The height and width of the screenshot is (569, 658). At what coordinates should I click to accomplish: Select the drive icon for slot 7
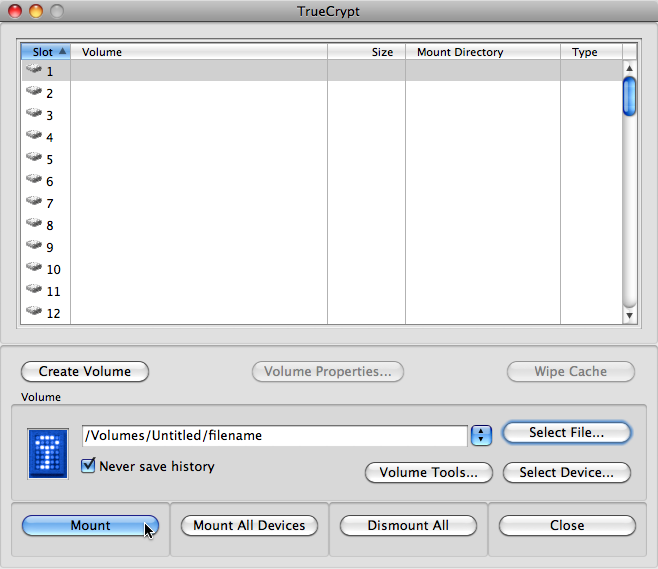34,201
